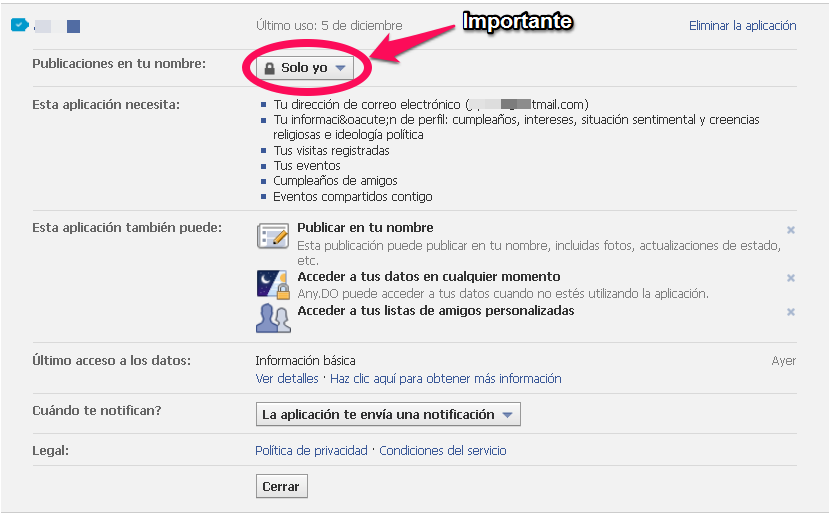Click Acceder a tus listas de amigos text
This screenshot has height=518, width=829.
pyautogui.click(x=435, y=311)
